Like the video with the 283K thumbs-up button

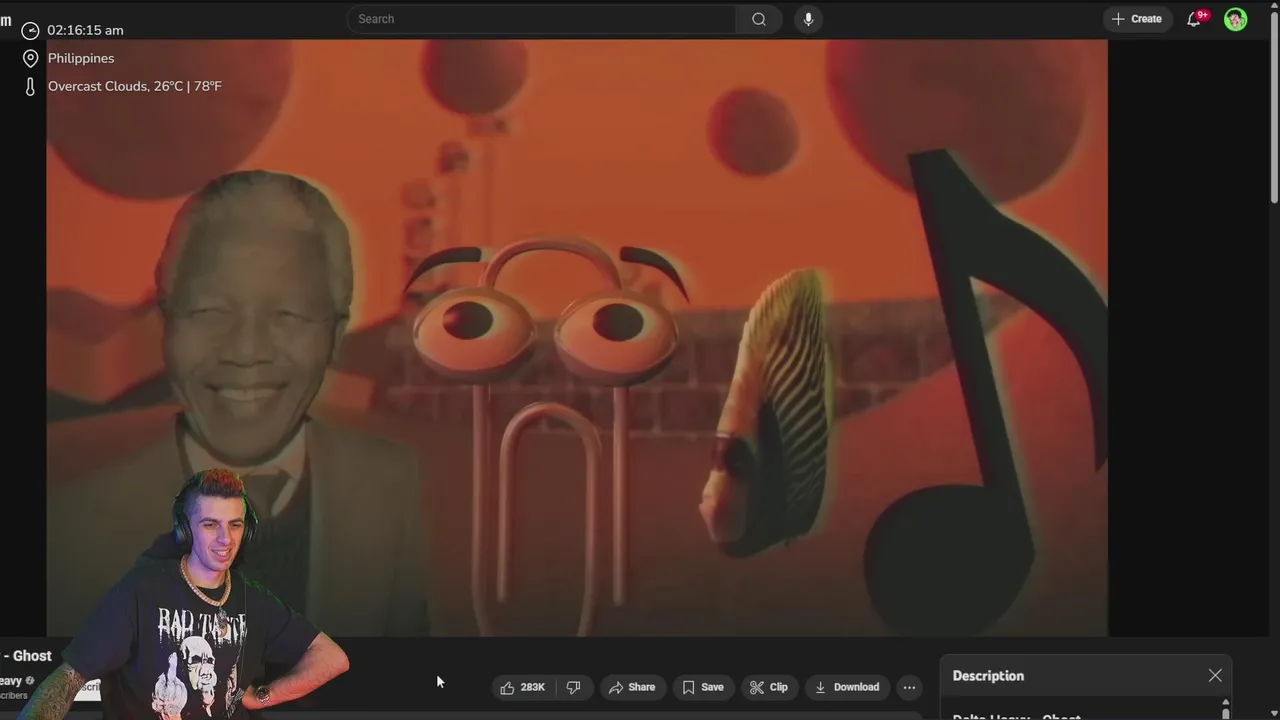[x=523, y=687]
